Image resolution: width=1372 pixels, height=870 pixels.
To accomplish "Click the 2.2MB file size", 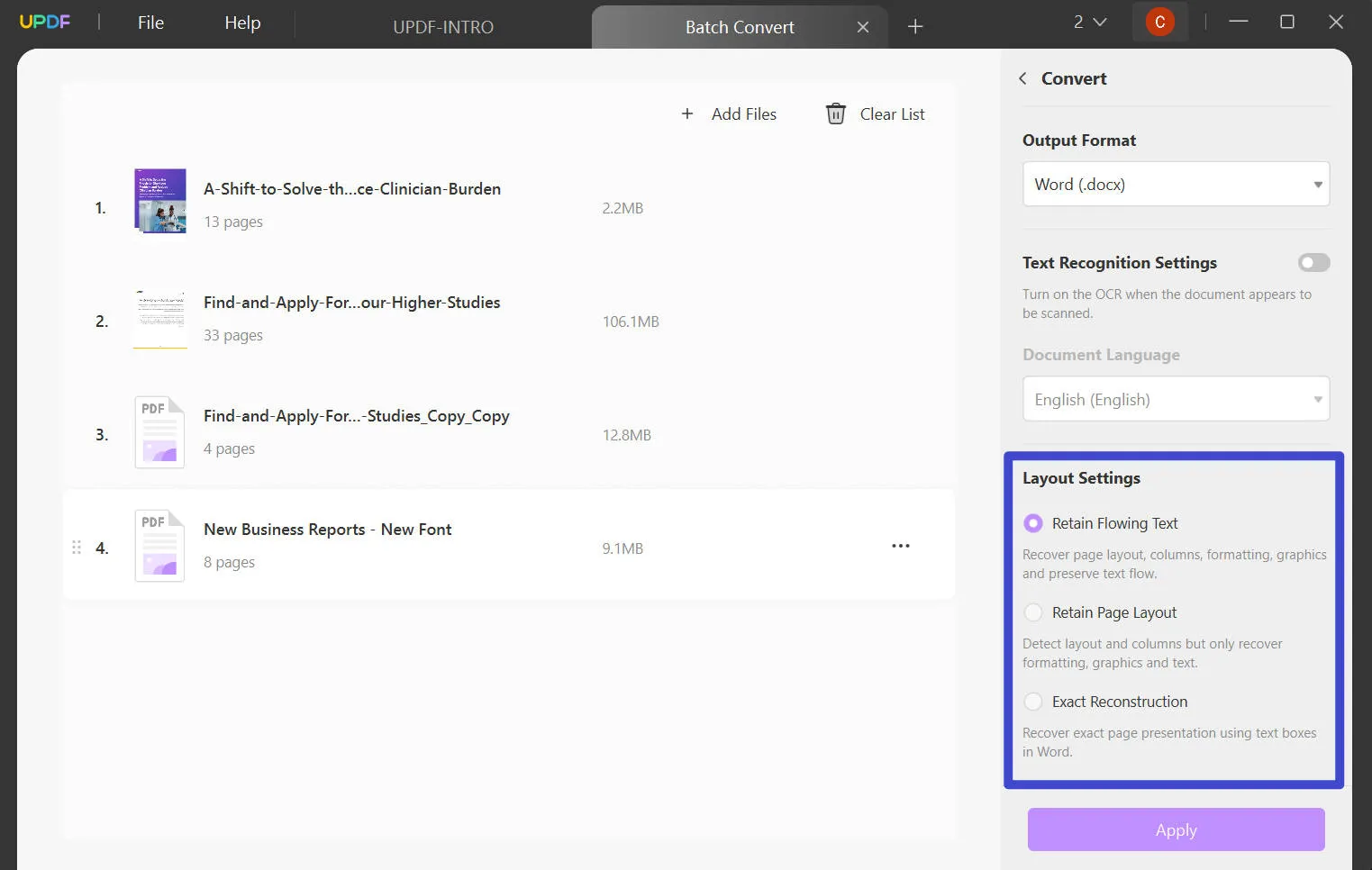I will (622, 208).
